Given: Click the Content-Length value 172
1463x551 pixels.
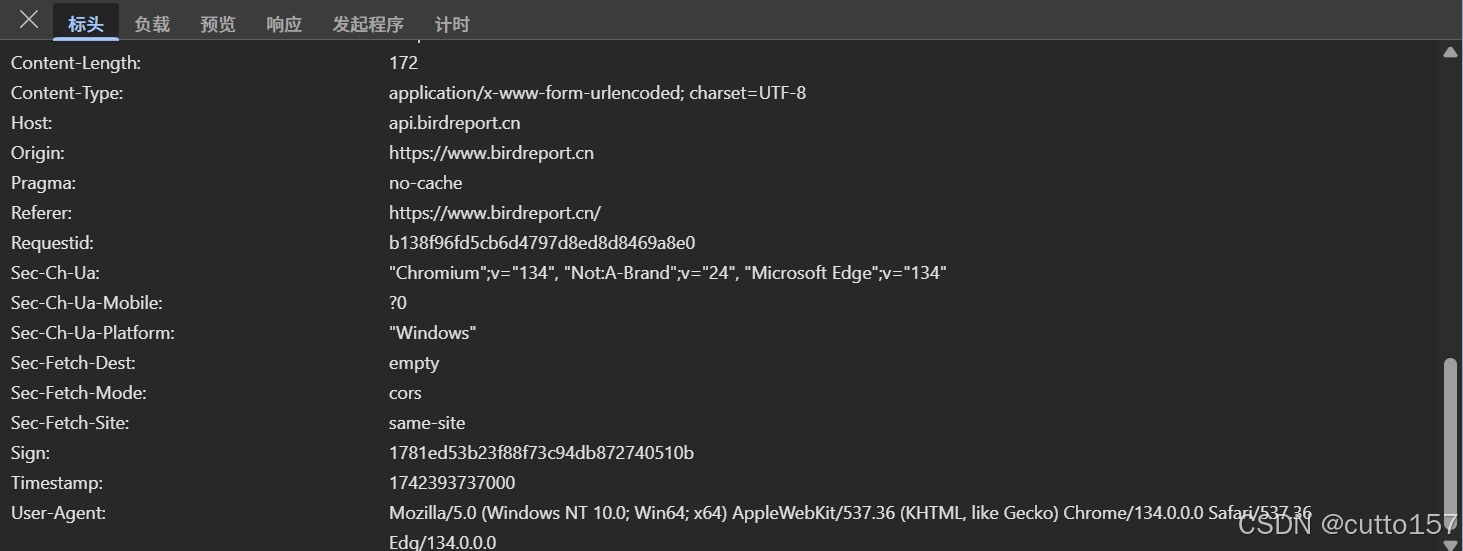Looking at the screenshot, I should pyautogui.click(x=403, y=63).
